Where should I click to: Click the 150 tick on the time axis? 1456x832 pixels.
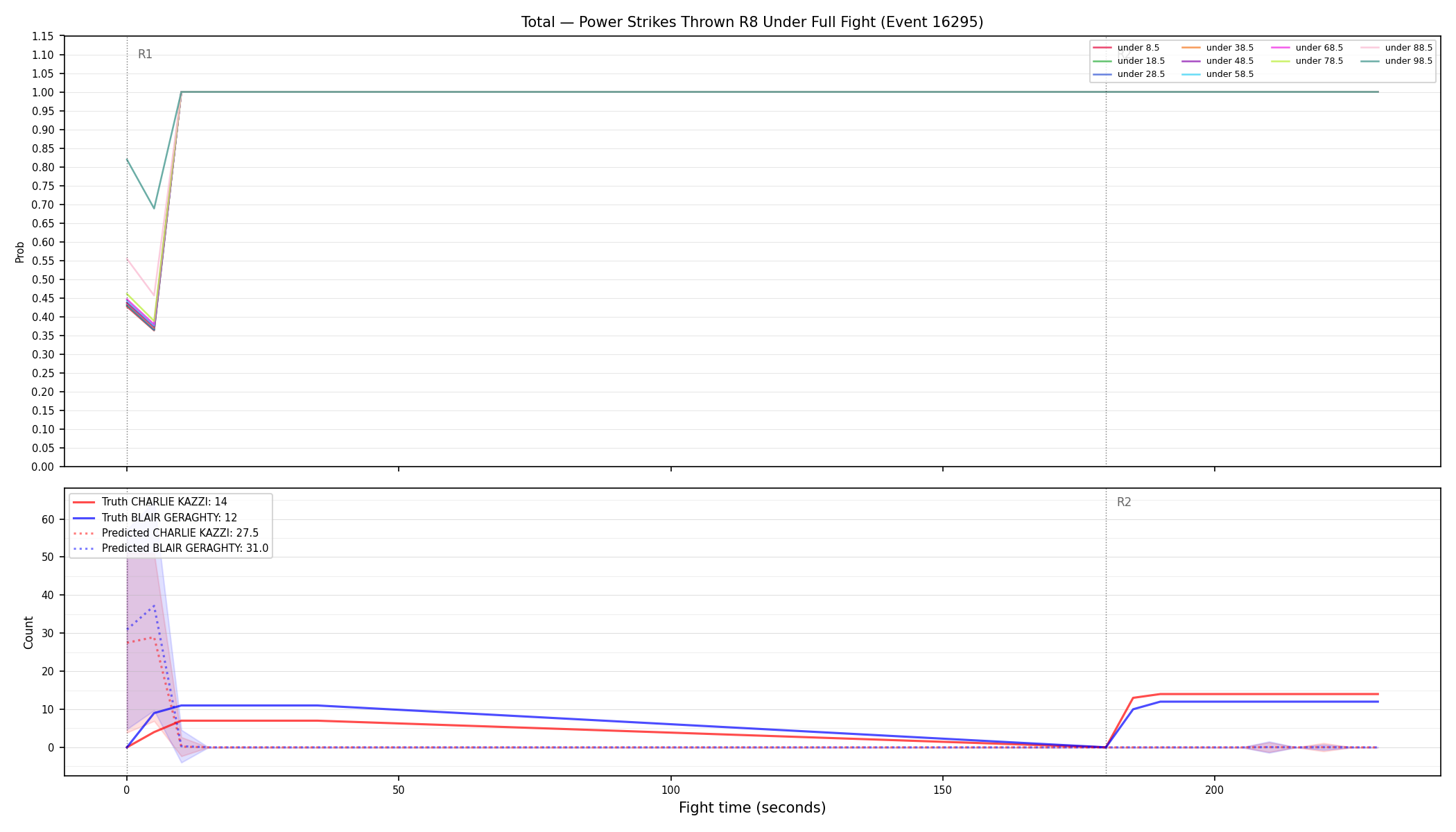coord(943,790)
